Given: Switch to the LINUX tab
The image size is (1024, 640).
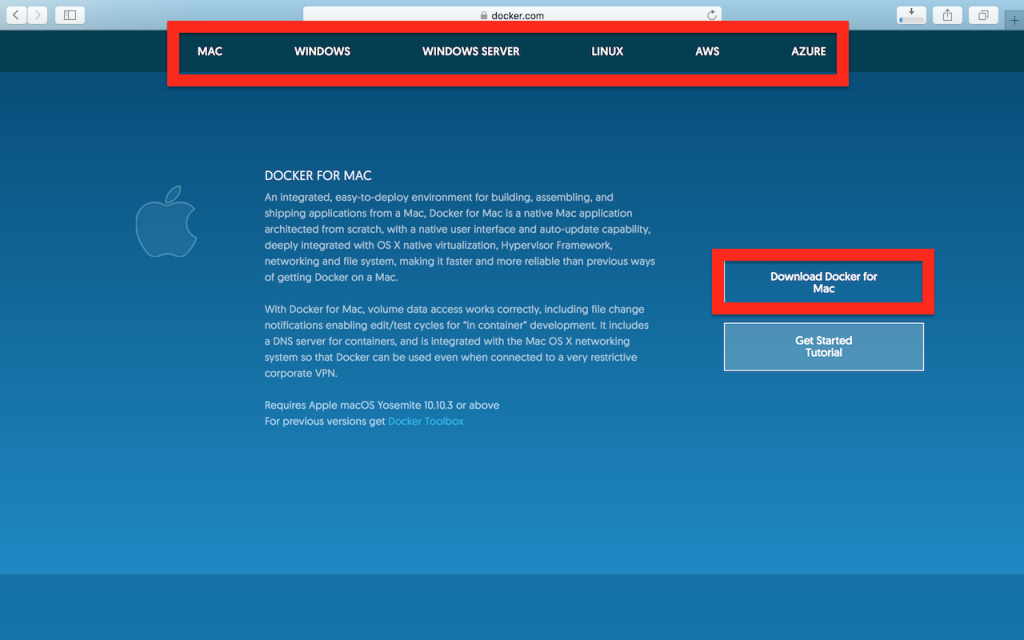Looking at the screenshot, I should (607, 52).
